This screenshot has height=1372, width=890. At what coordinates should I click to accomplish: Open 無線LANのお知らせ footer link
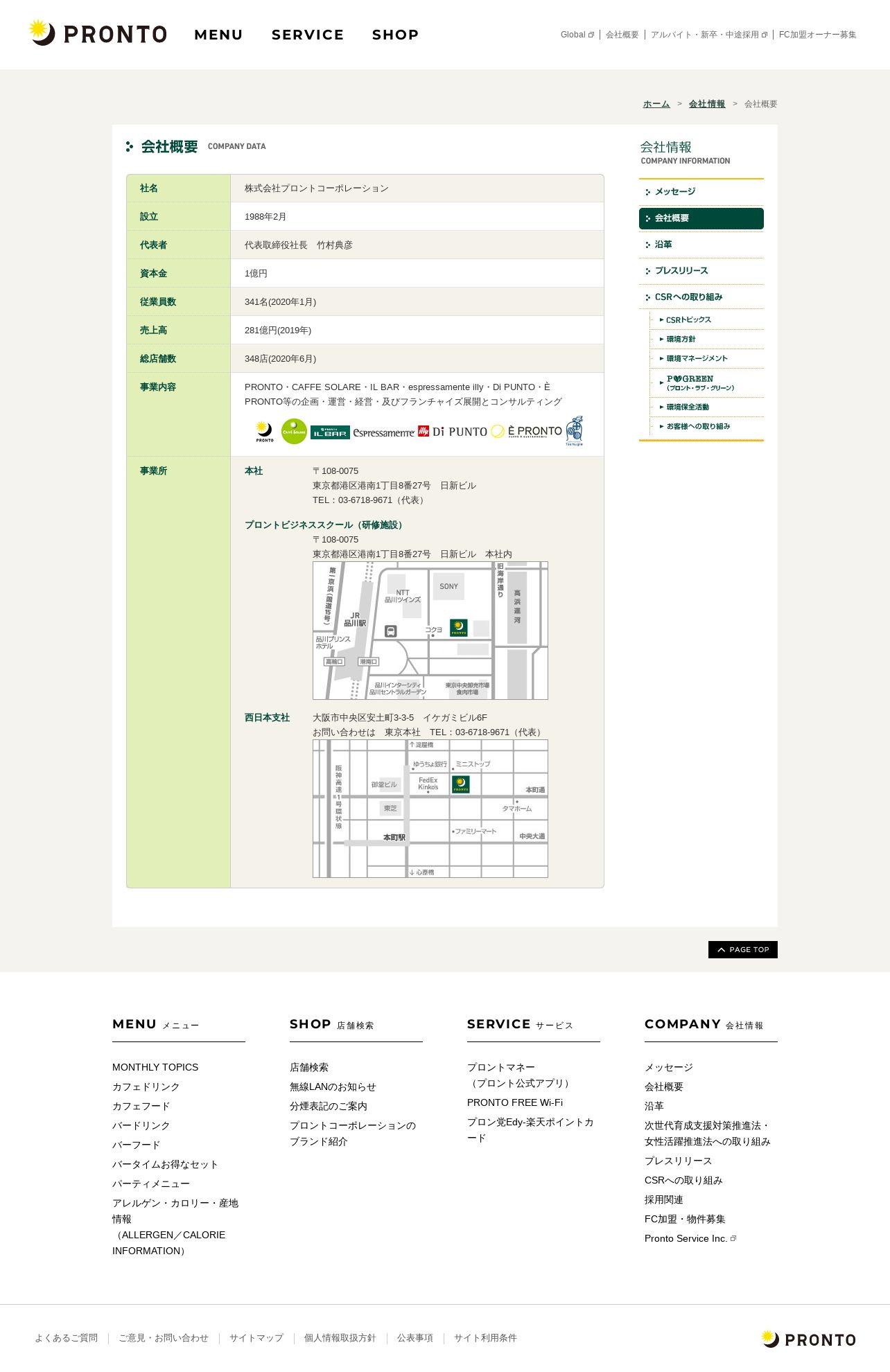click(x=333, y=1087)
